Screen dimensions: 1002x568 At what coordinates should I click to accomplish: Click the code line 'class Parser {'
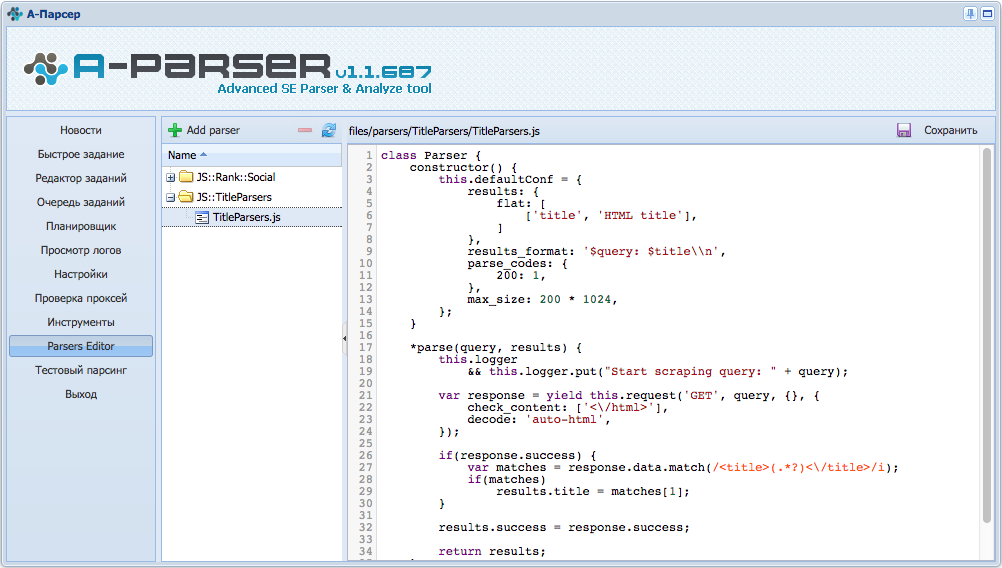(431, 155)
